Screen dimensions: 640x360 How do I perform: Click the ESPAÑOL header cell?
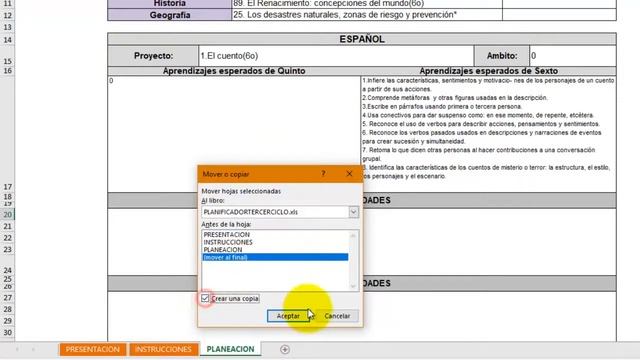click(362, 39)
